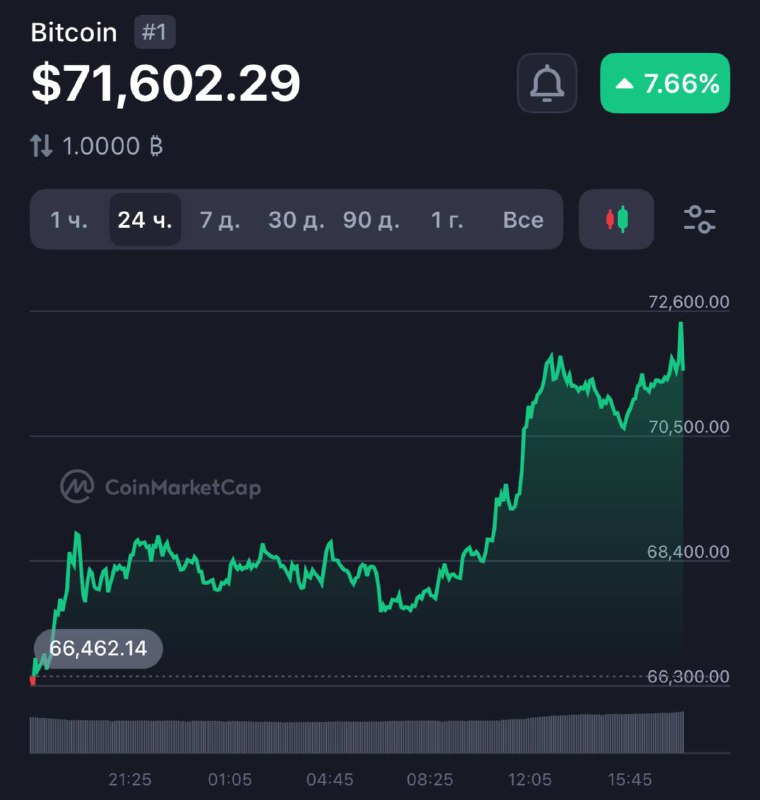Image resolution: width=760 pixels, height=800 pixels.
Task: Switch chart to 30 д. range
Action: click(x=296, y=220)
